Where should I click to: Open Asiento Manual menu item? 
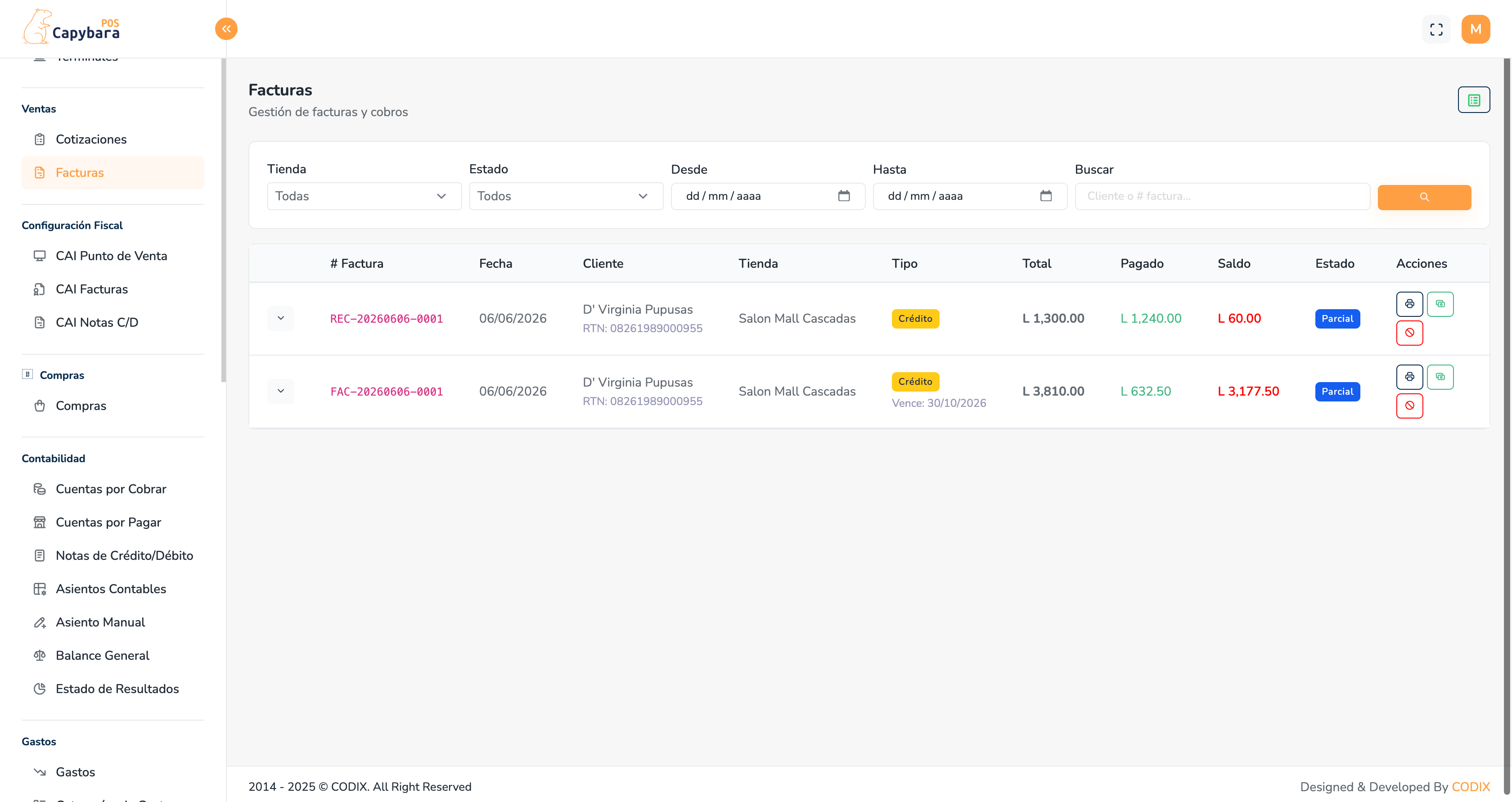coord(112,622)
